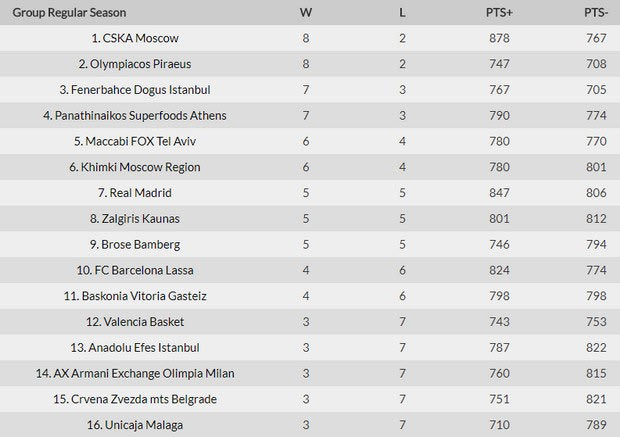Image resolution: width=620 pixels, height=437 pixels.
Task: Select the W column header
Action: pos(306,13)
